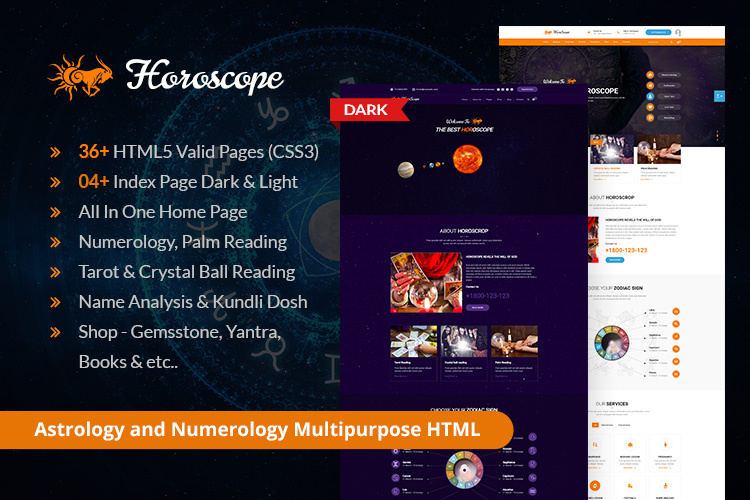Select topmost orange circle icon in light hero
The height and width of the screenshot is (500, 750).
(651, 74)
